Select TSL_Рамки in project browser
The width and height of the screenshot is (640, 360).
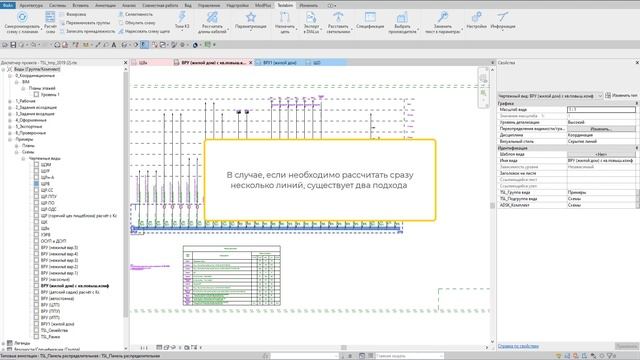(50, 337)
